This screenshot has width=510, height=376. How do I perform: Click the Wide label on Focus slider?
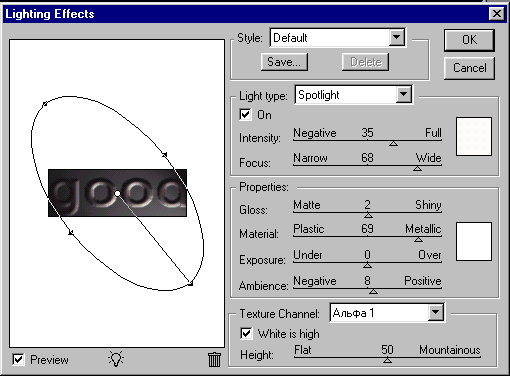pos(428,158)
